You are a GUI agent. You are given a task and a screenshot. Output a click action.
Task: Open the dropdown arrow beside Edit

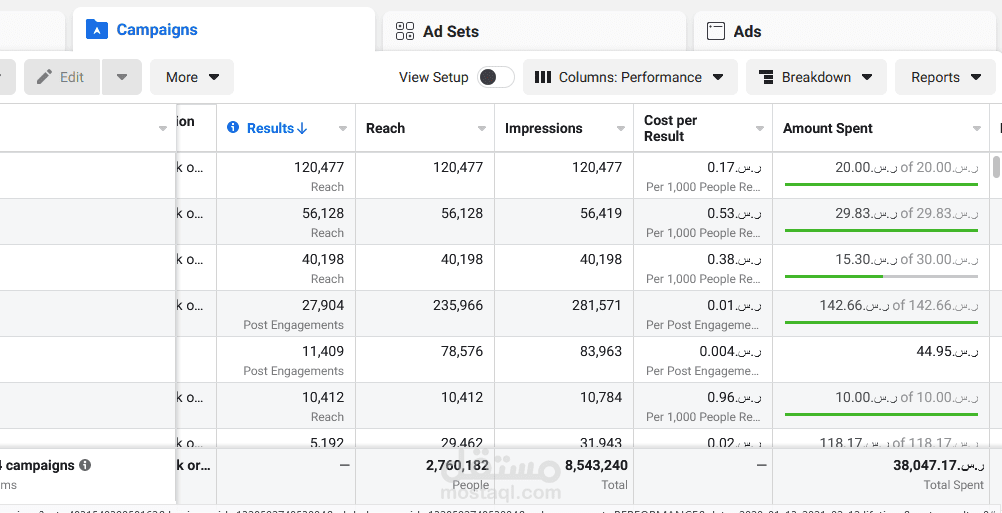[x=121, y=77]
